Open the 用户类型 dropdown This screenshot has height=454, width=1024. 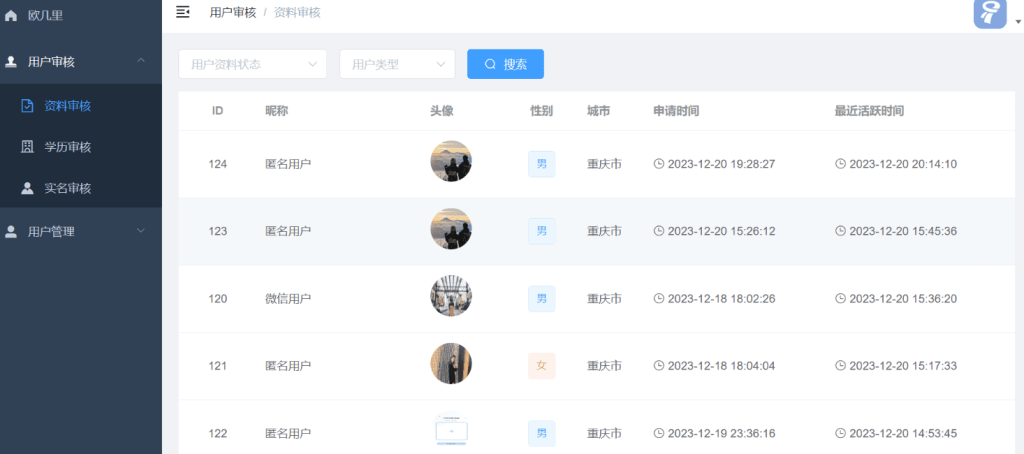point(397,64)
